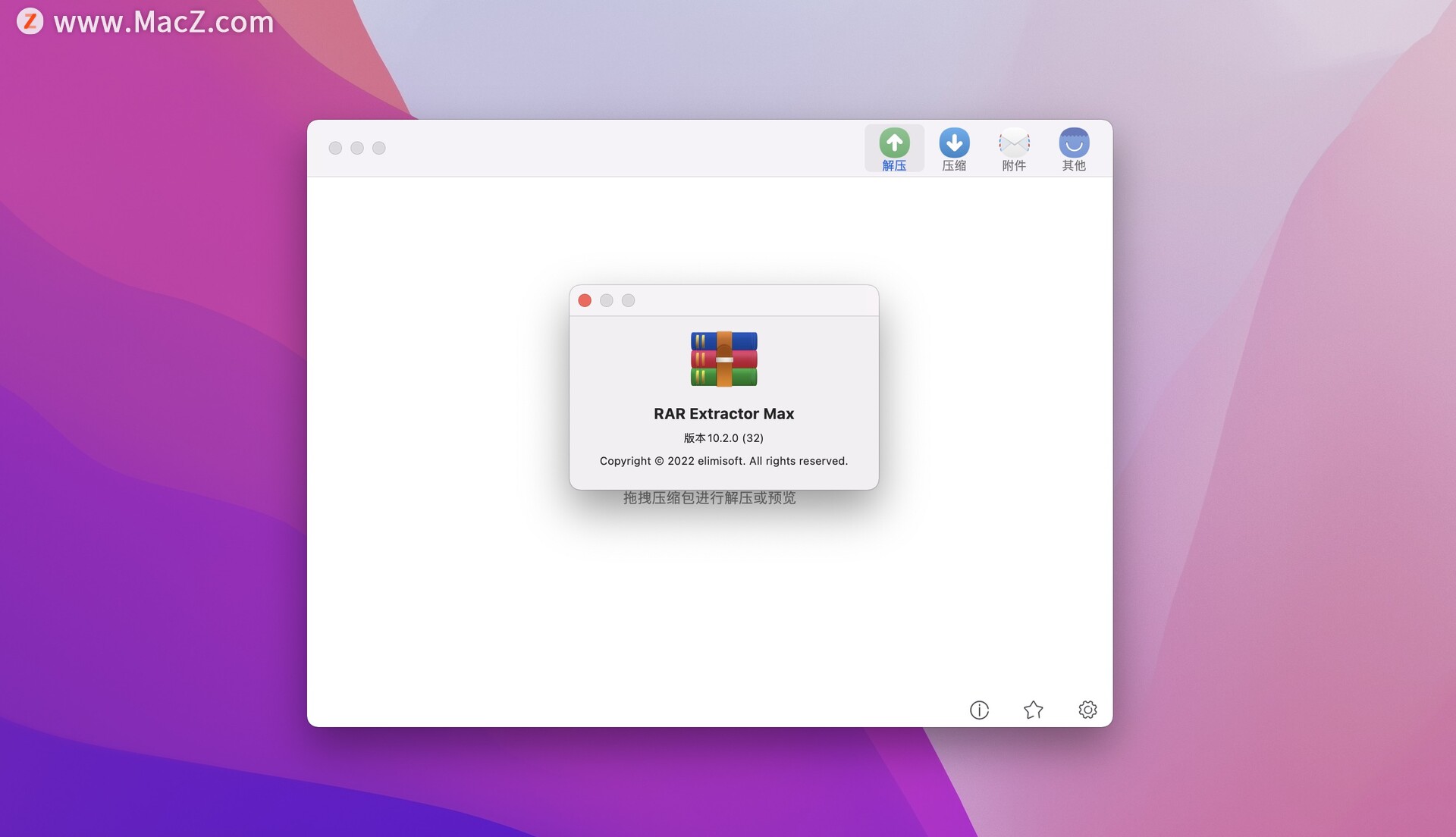Screen dimensions: 1456x837
Task: Click the 'RAR Extractor Max' title text
Action: [x=723, y=414]
